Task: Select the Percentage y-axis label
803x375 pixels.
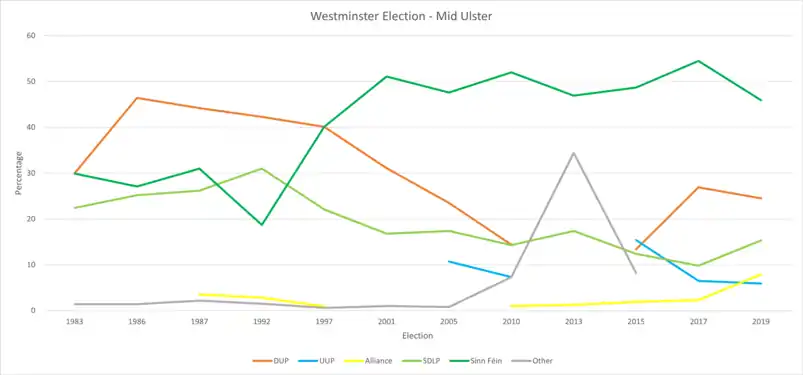Action: tap(18, 173)
